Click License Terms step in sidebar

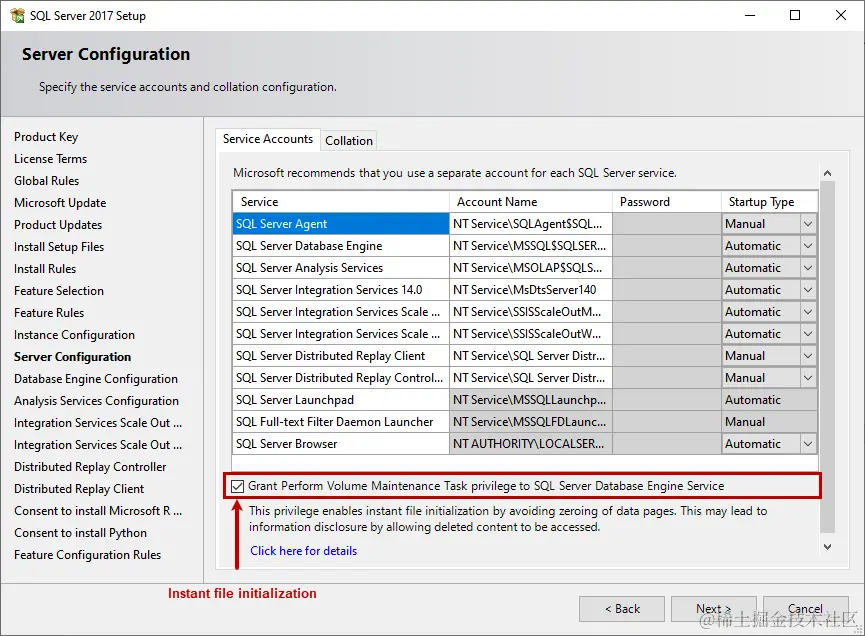[x=51, y=159]
